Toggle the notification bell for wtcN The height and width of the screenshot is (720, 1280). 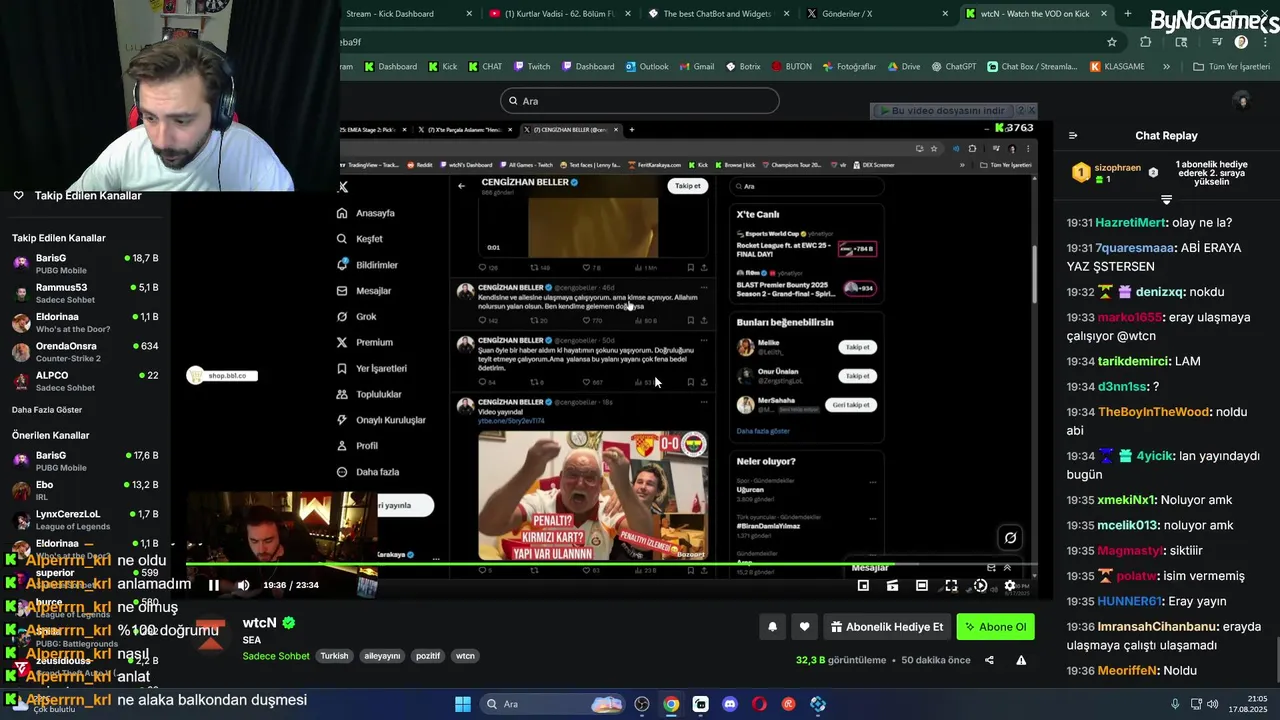coord(772,627)
